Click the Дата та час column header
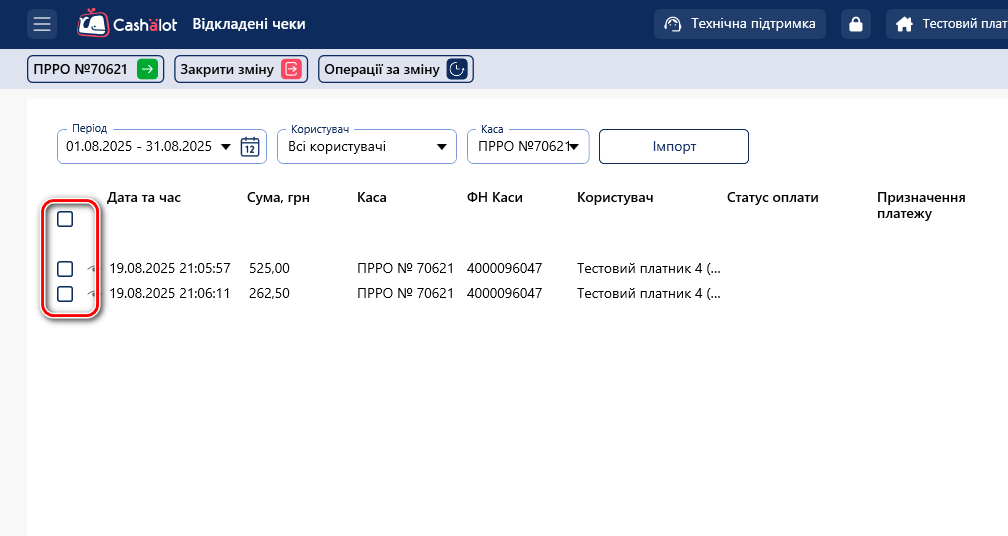Image resolution: width=1008 pixels, height=536 pixels. [144, 198]
